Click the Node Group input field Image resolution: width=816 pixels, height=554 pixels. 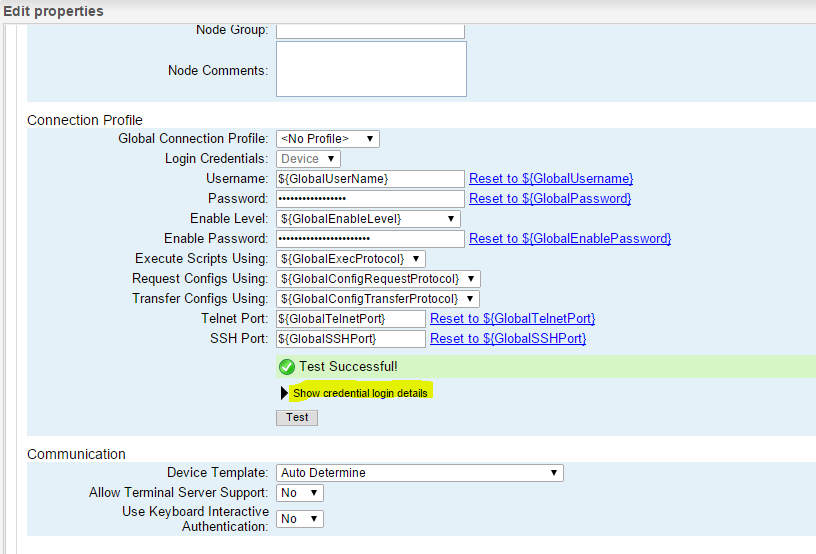tap(371, 31)
